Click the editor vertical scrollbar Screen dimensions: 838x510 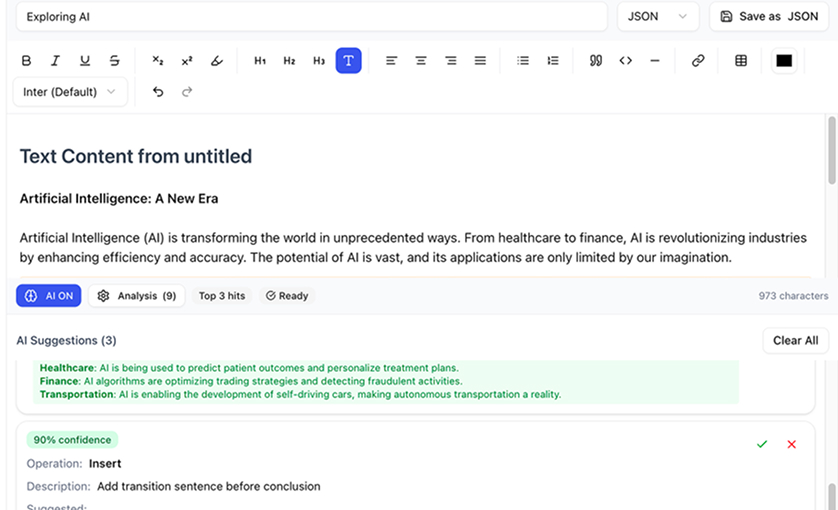click(x=832, y=150)
